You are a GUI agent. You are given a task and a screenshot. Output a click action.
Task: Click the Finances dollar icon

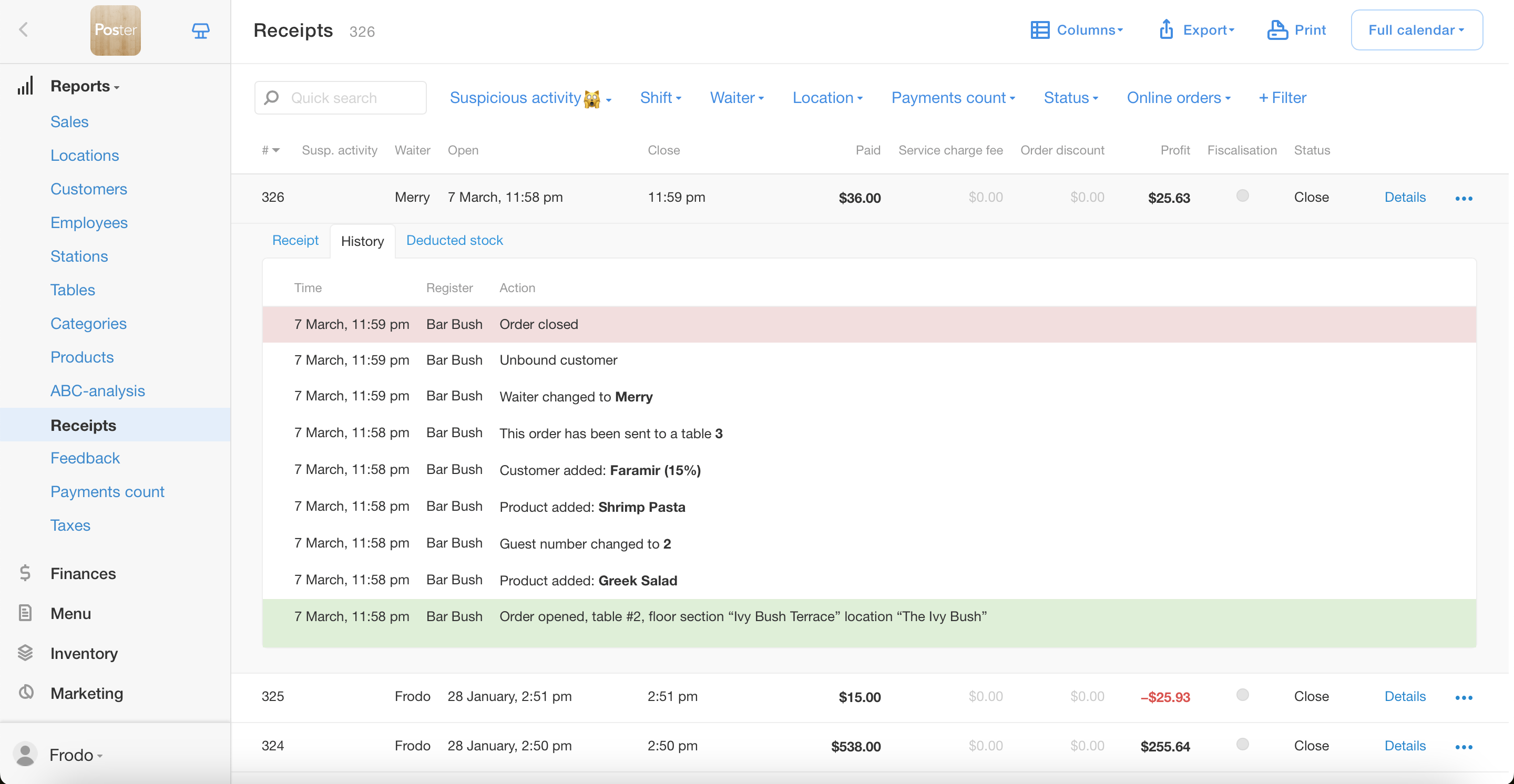25,573
